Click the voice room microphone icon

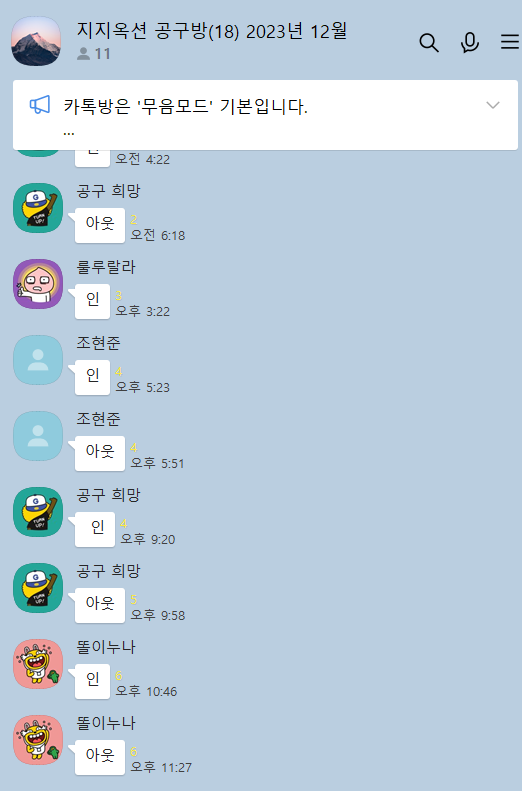[x=470, y=43]
